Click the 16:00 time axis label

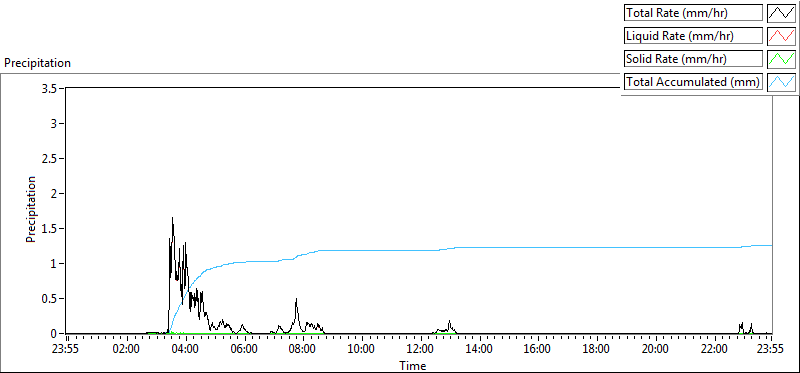tap(538, 350)
